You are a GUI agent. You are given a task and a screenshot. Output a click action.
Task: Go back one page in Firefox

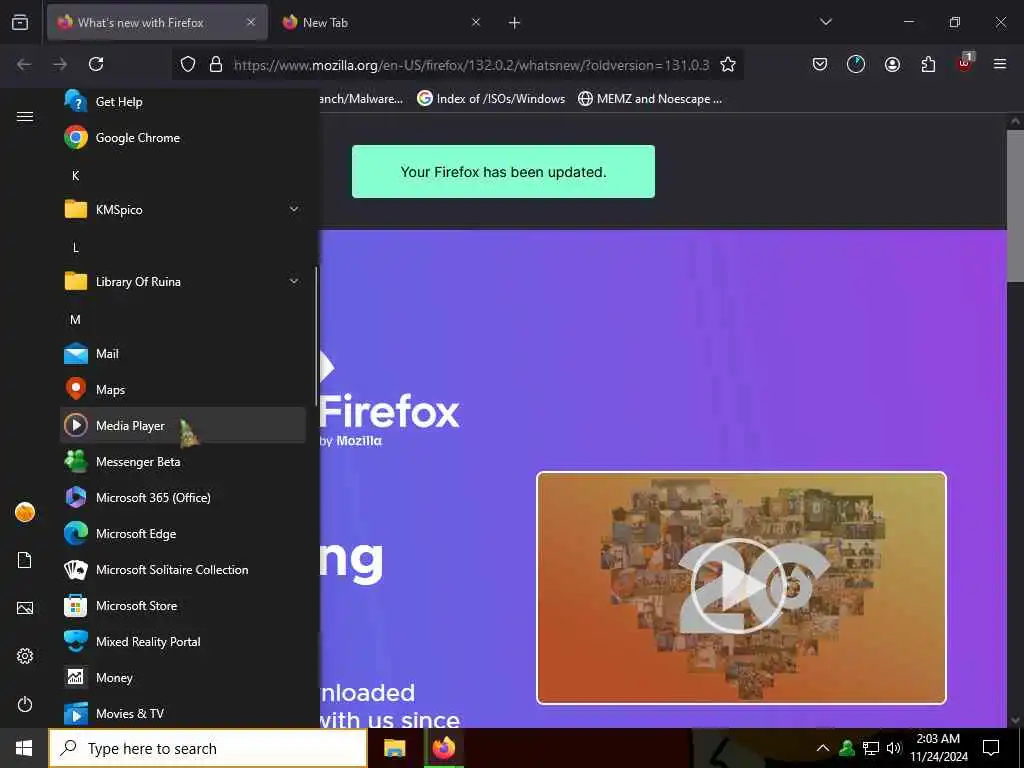click(24, 64)
